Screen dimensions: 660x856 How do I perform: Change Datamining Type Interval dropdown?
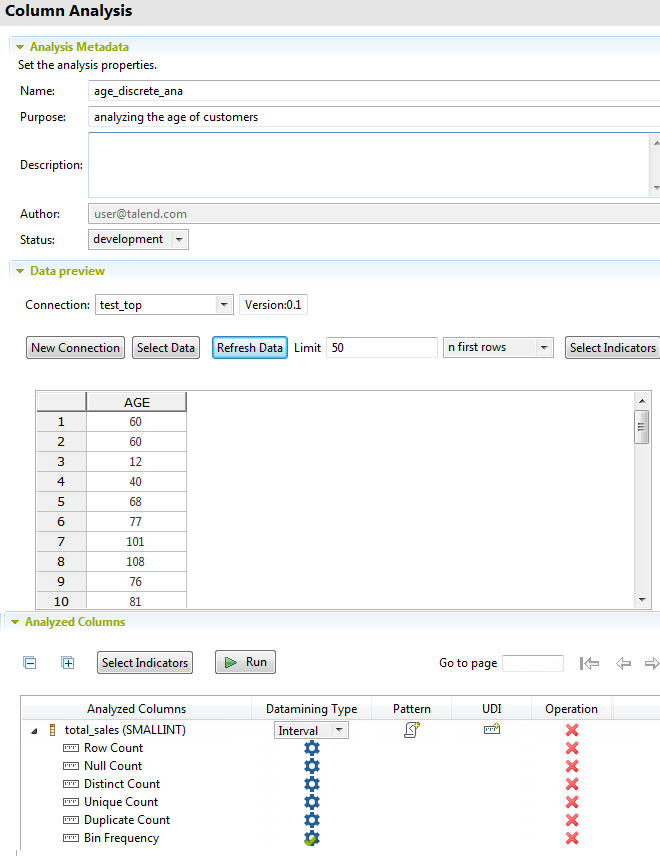pyautogui.click(x=339, y=730)
